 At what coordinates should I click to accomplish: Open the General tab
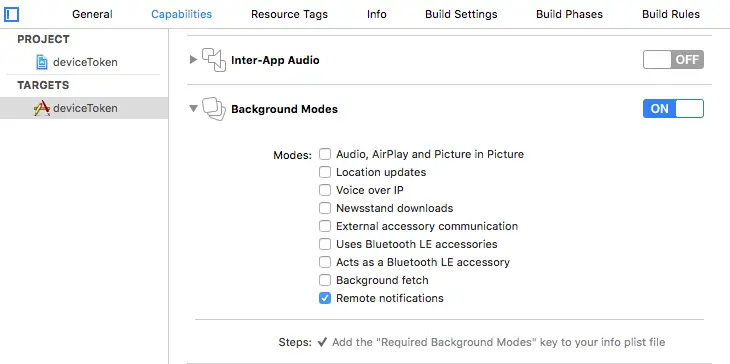coord(92,14)
